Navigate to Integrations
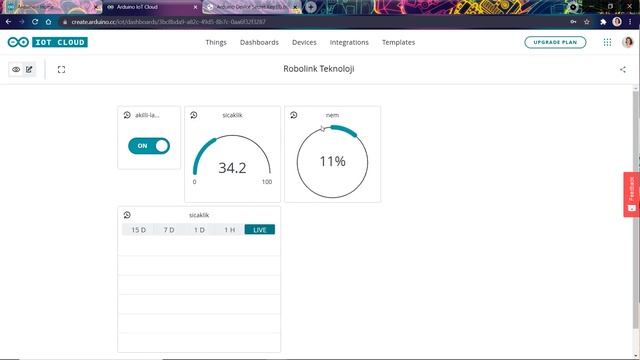The width and height of the screenshot is (640, 360). click(349, 42)
